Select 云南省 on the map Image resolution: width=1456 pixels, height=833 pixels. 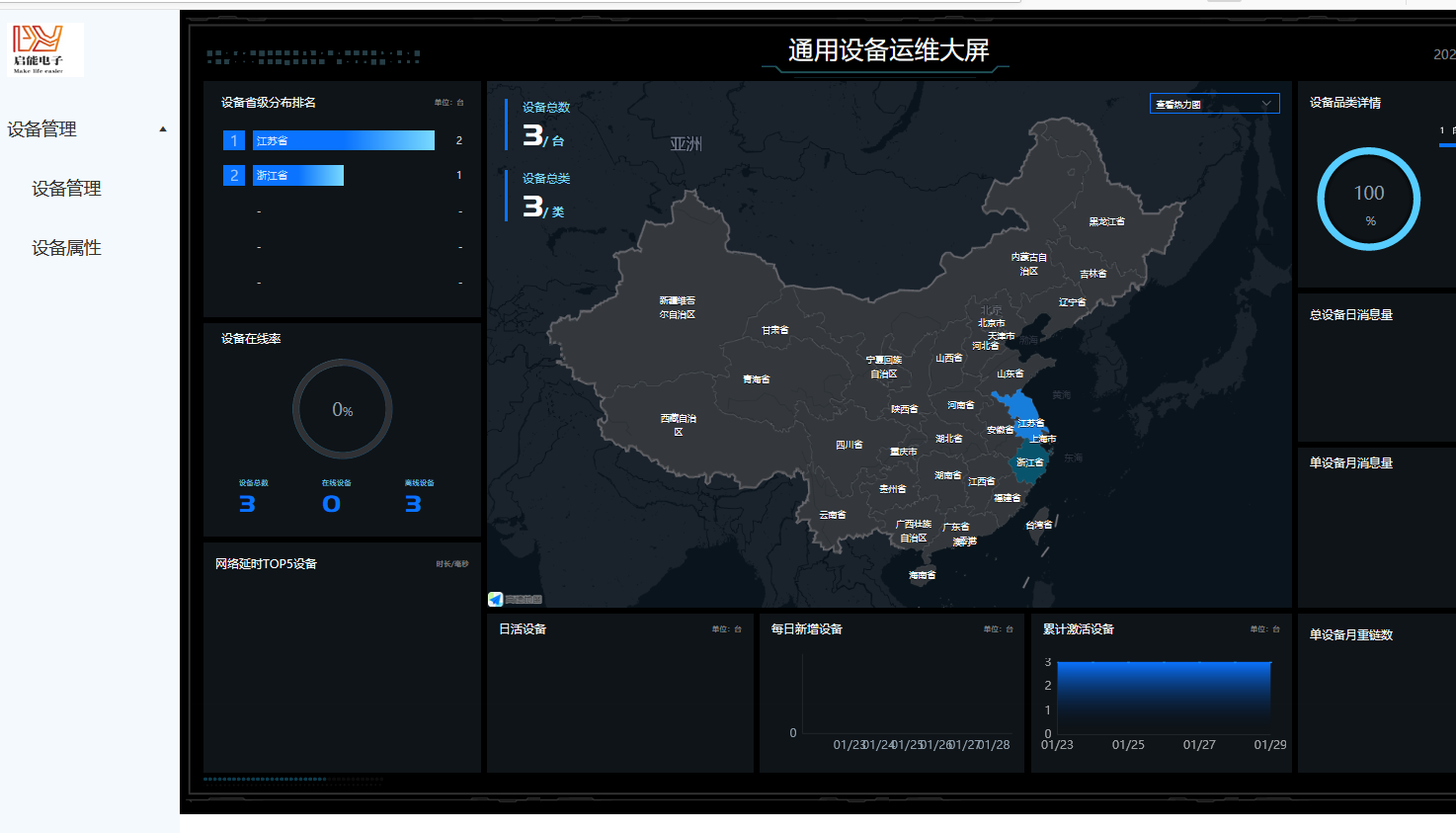coord(833,515)
